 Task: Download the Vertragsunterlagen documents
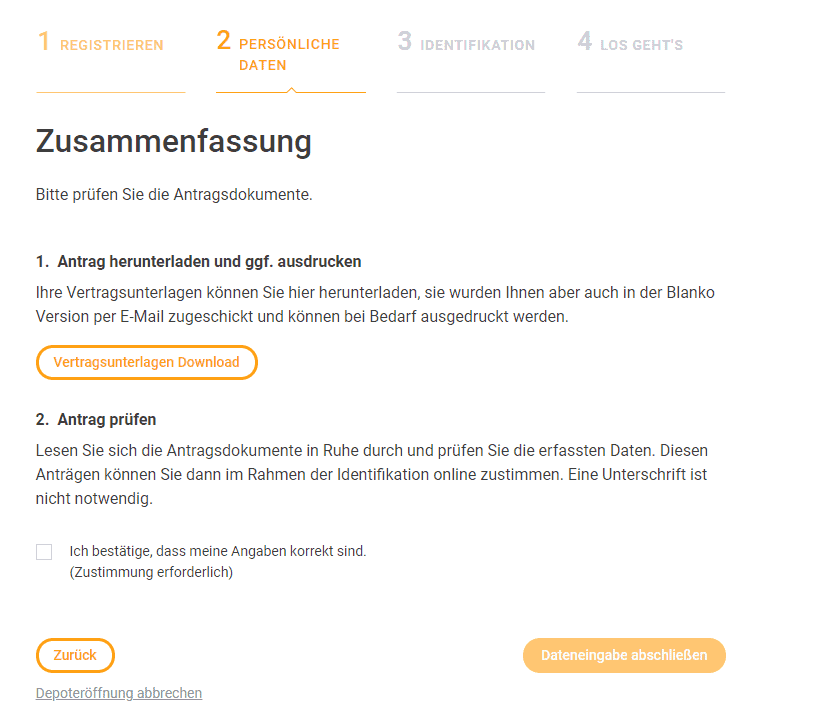tap(147, 362)
